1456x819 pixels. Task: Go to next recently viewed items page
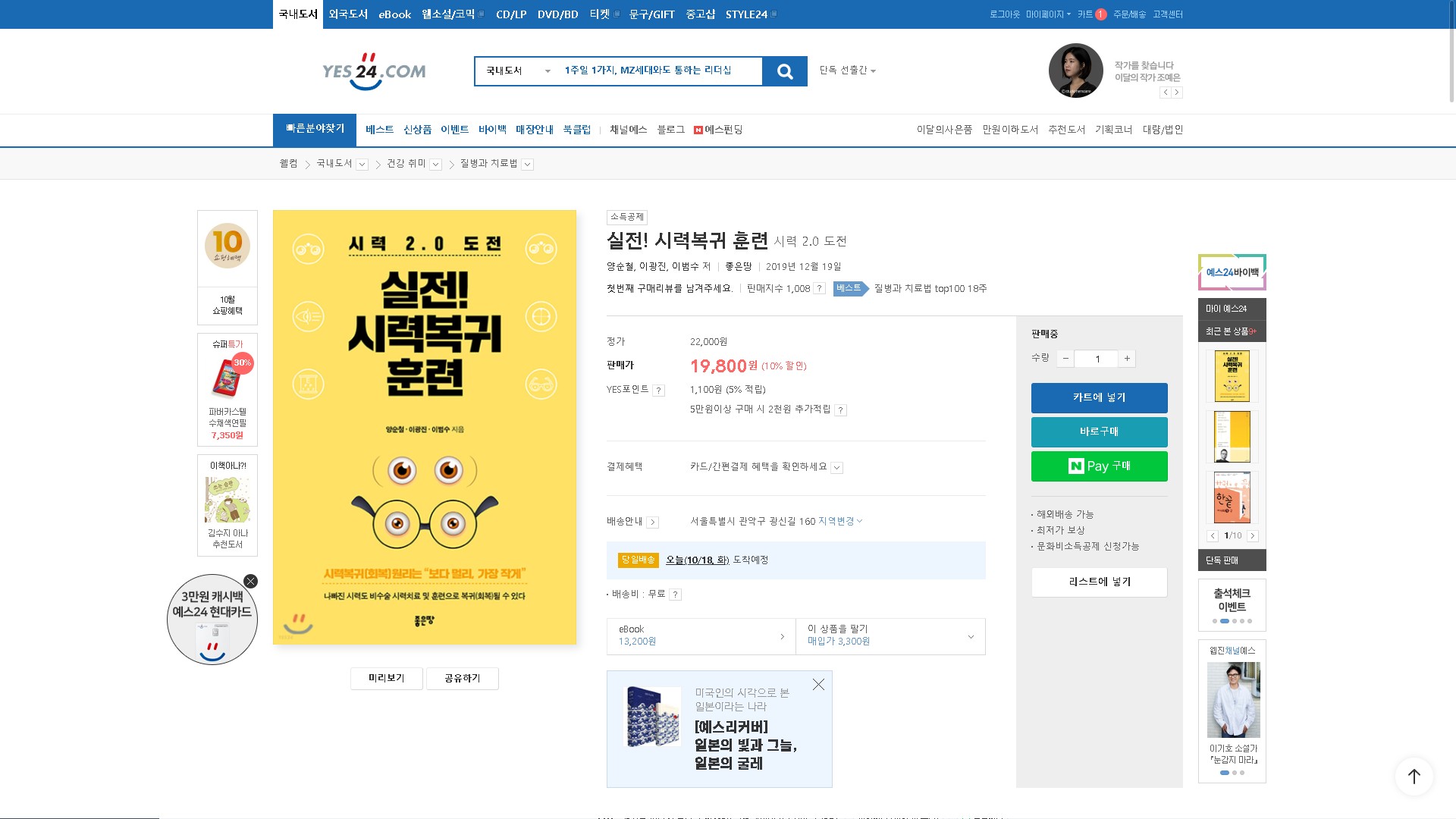coord(1252,536)
